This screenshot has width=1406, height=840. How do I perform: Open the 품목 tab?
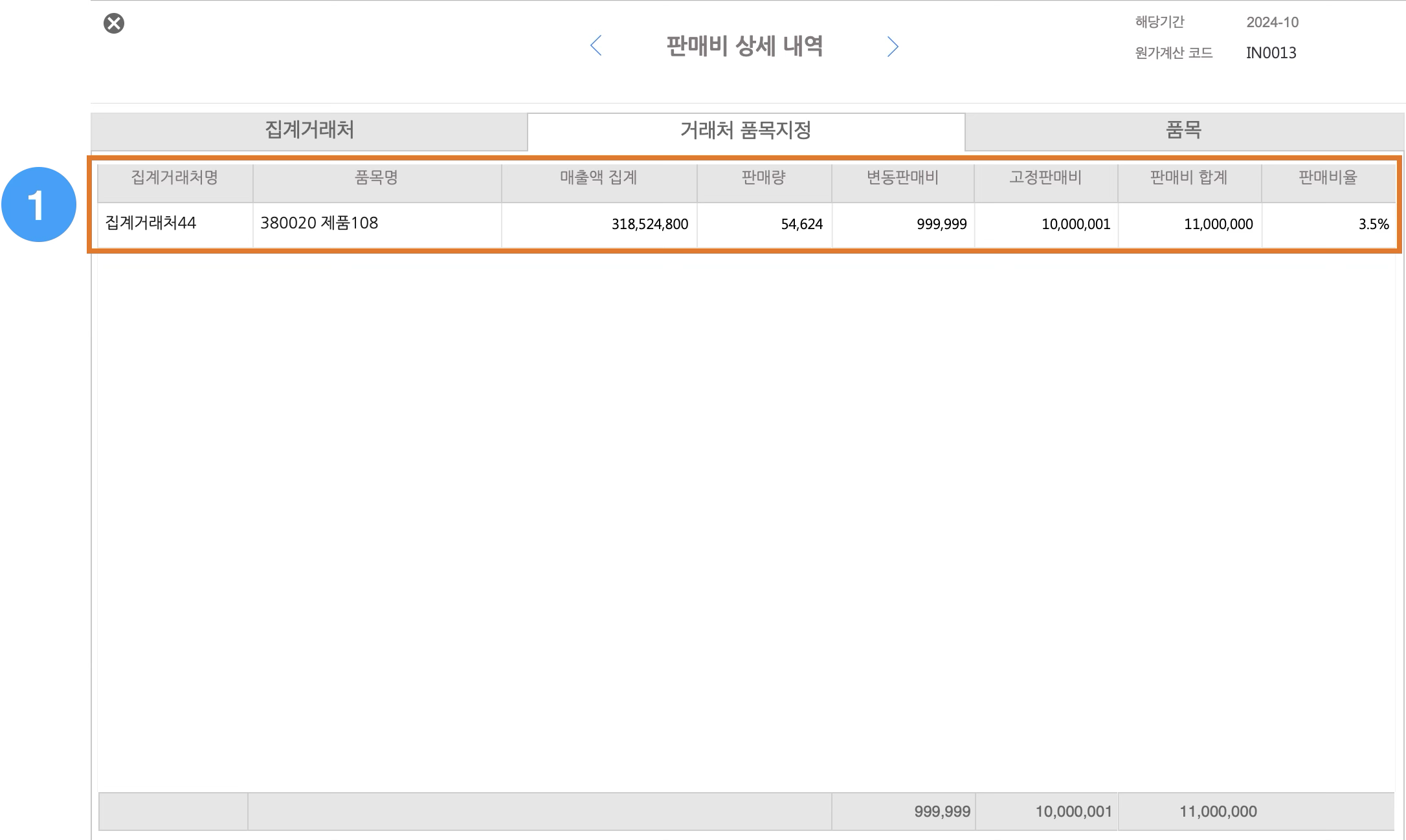[1184, 131]
